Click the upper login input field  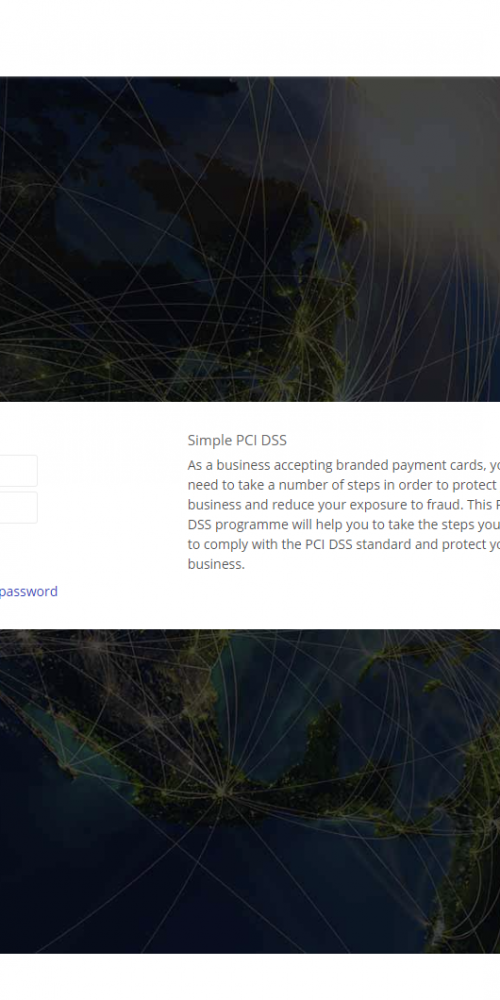pyautogui.click(x=18, y=471)
